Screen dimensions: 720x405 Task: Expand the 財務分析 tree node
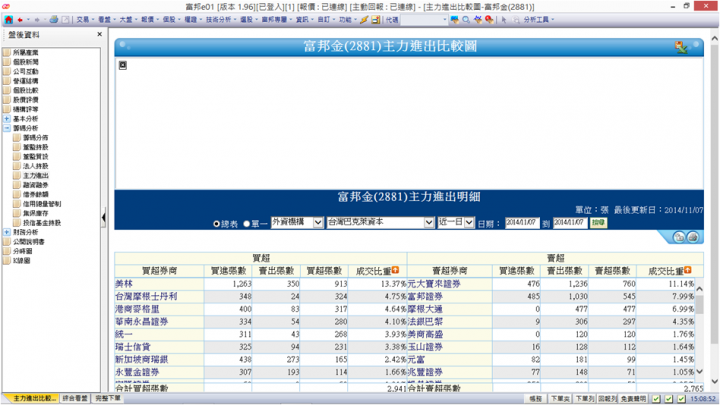7,232
